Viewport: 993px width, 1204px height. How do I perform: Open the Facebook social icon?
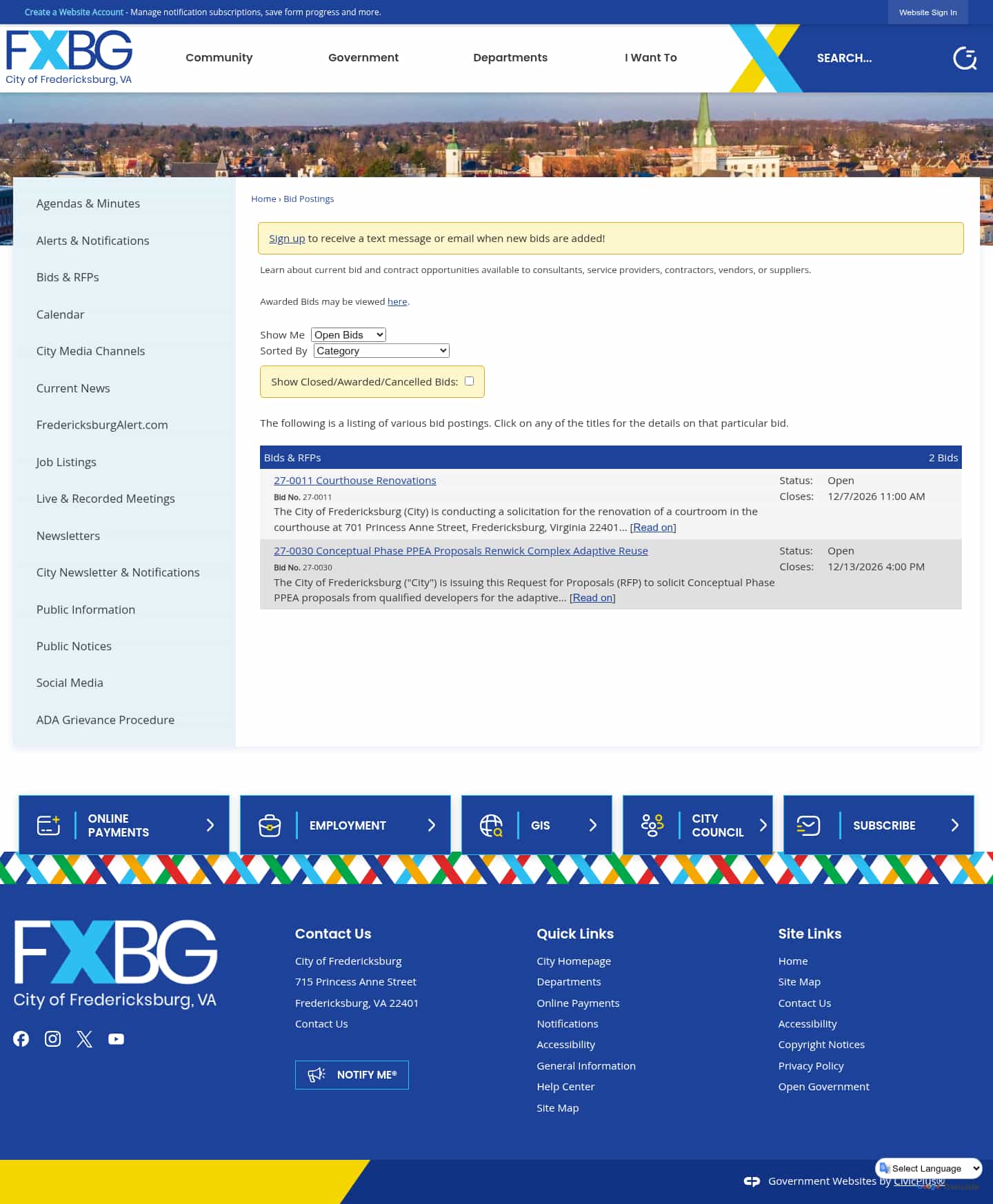click(x=21, y=1039)
